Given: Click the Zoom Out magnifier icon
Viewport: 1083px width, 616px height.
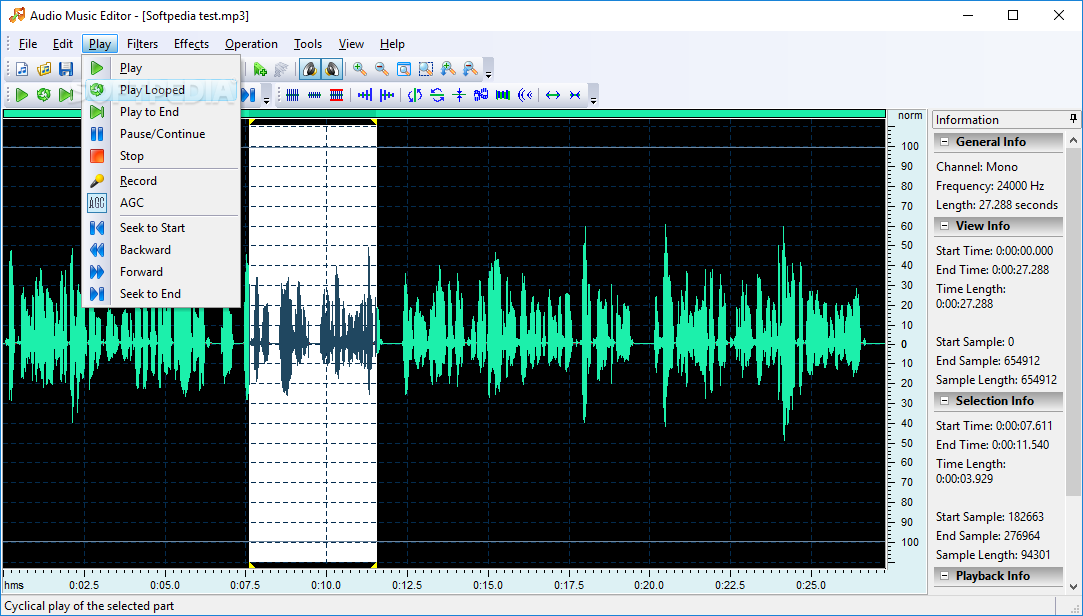Looking at the screenshot, I should [382, 69].
